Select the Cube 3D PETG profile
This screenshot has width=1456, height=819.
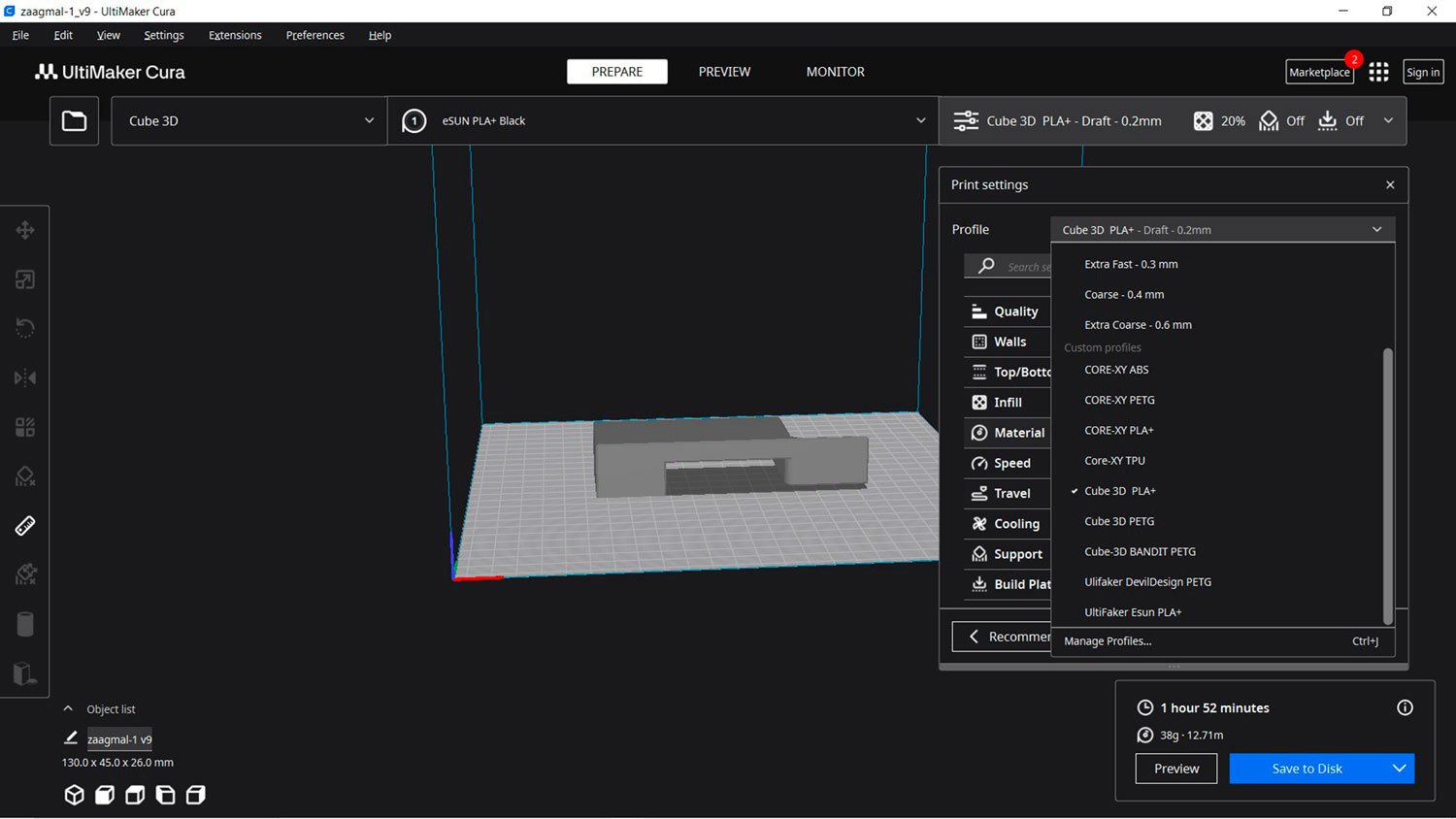click(1119, 521)
